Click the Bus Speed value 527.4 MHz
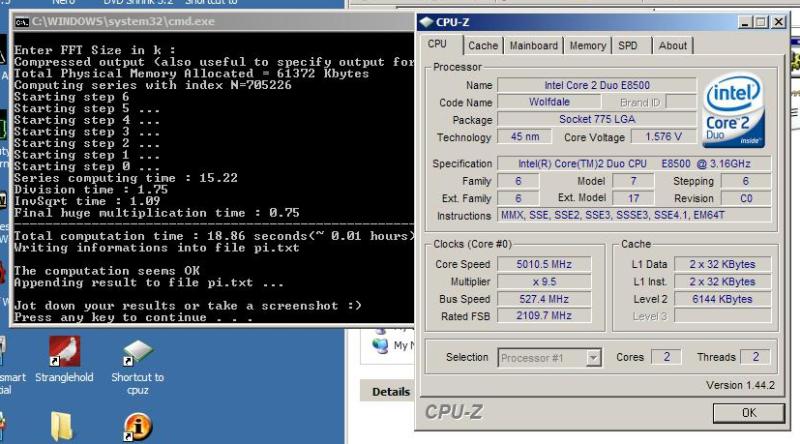Viewport: 800px width, 444px height. coord(544,299)
